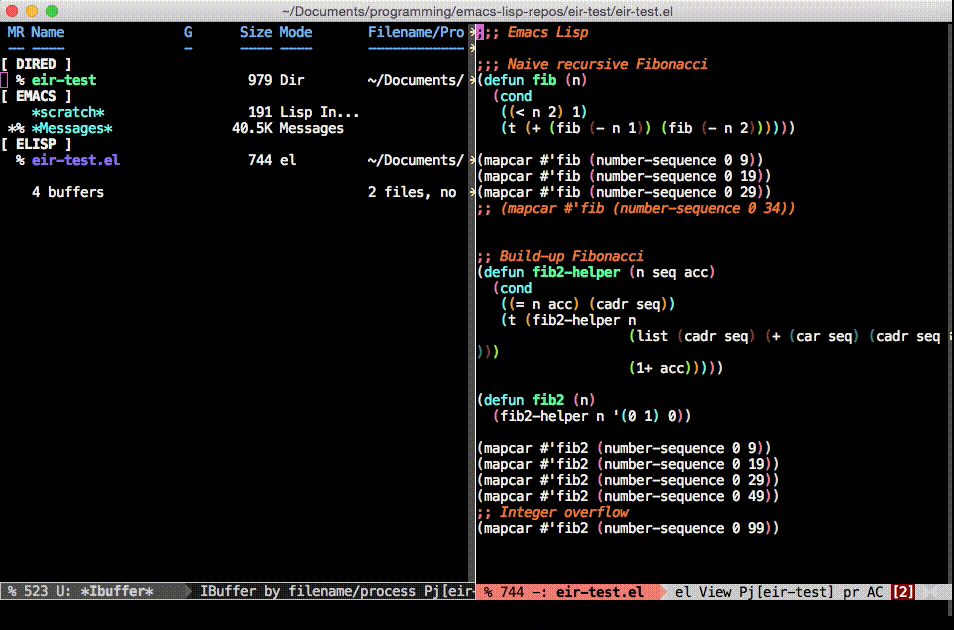Sort Ibuffer by the Name column header
This screenshot has height=630, width=954.
point(47,32)
